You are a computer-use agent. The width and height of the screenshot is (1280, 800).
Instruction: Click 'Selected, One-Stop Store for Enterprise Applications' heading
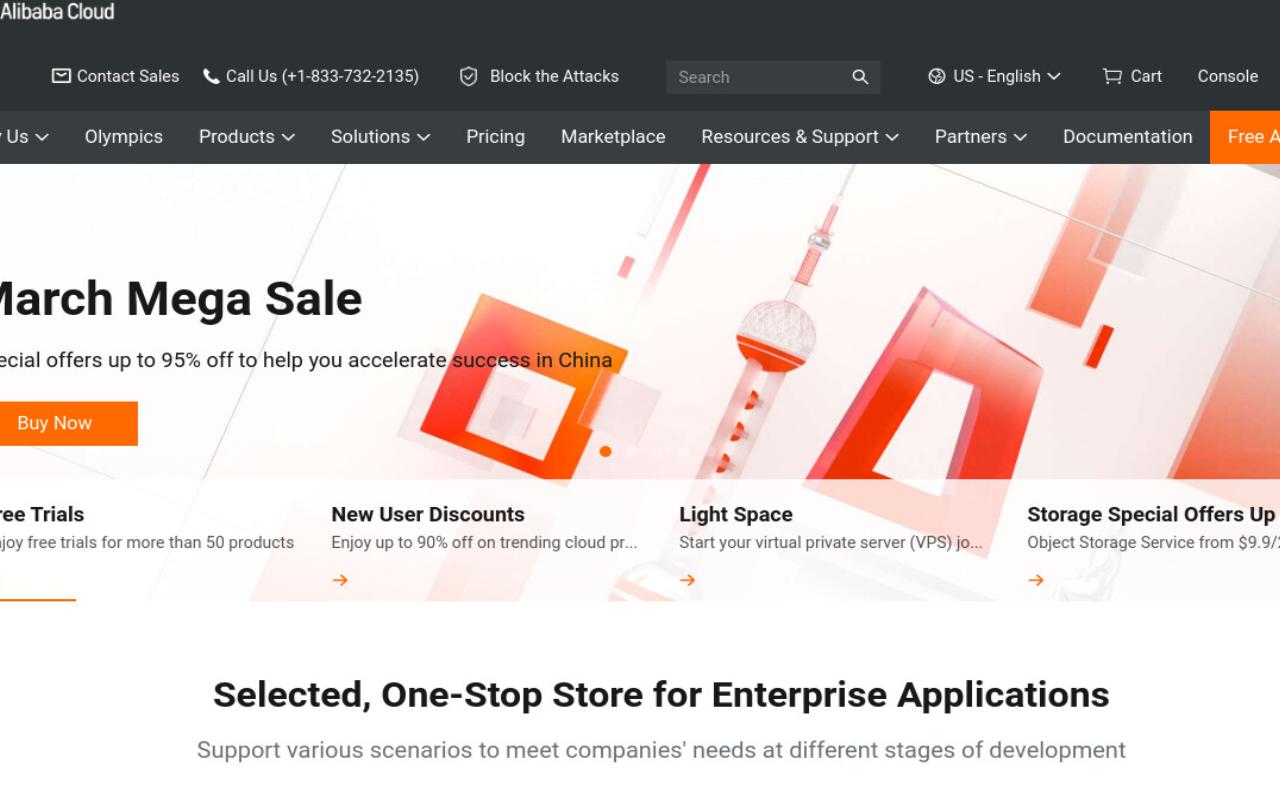click(x=661, y=694)
